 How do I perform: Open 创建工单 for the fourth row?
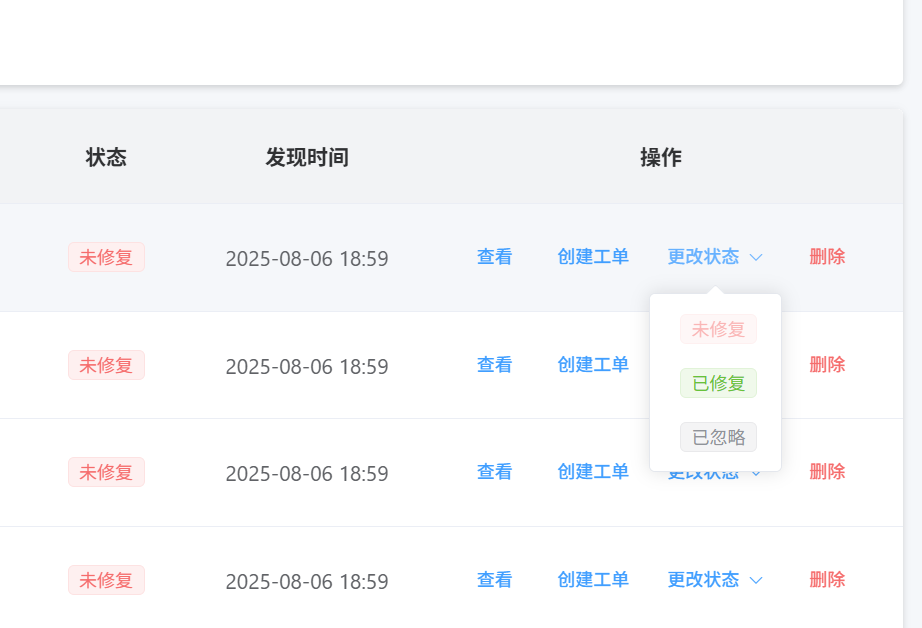[x=593, y=580]
